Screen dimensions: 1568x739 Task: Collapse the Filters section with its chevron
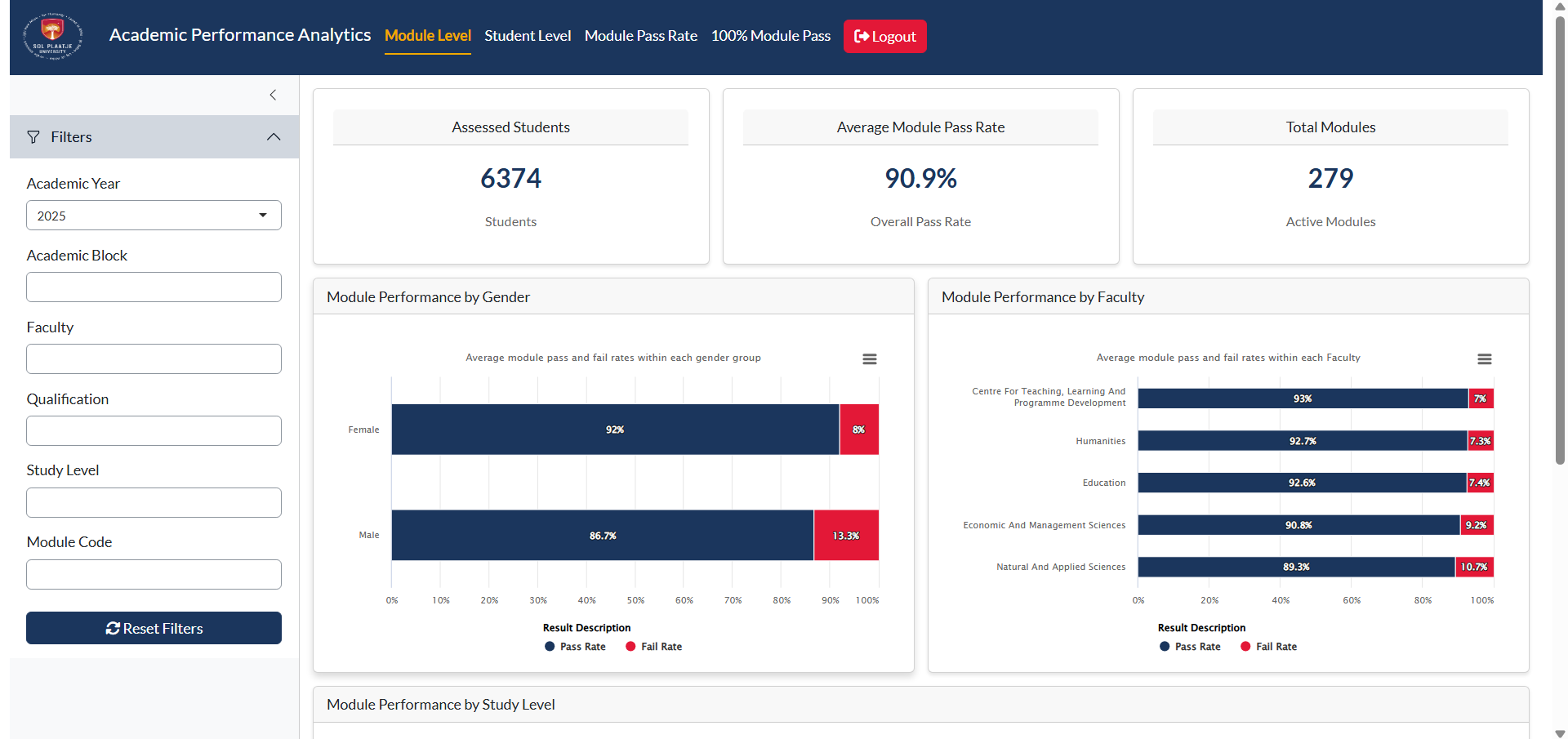[274, 136]
